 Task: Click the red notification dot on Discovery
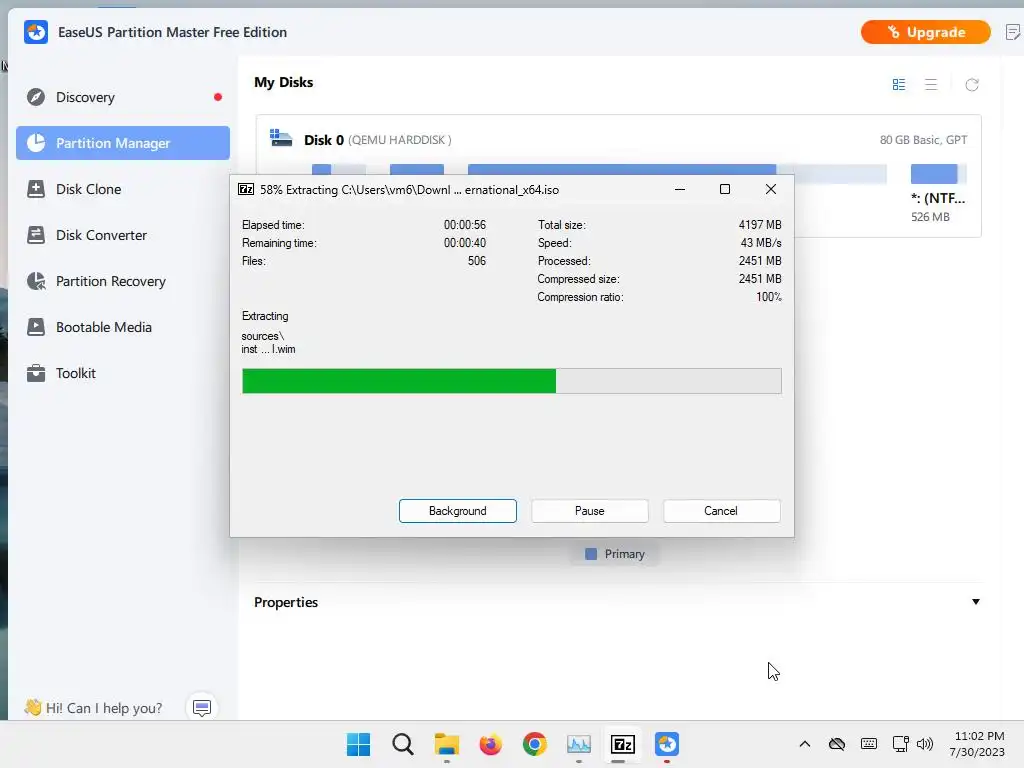tap(217, 97)
